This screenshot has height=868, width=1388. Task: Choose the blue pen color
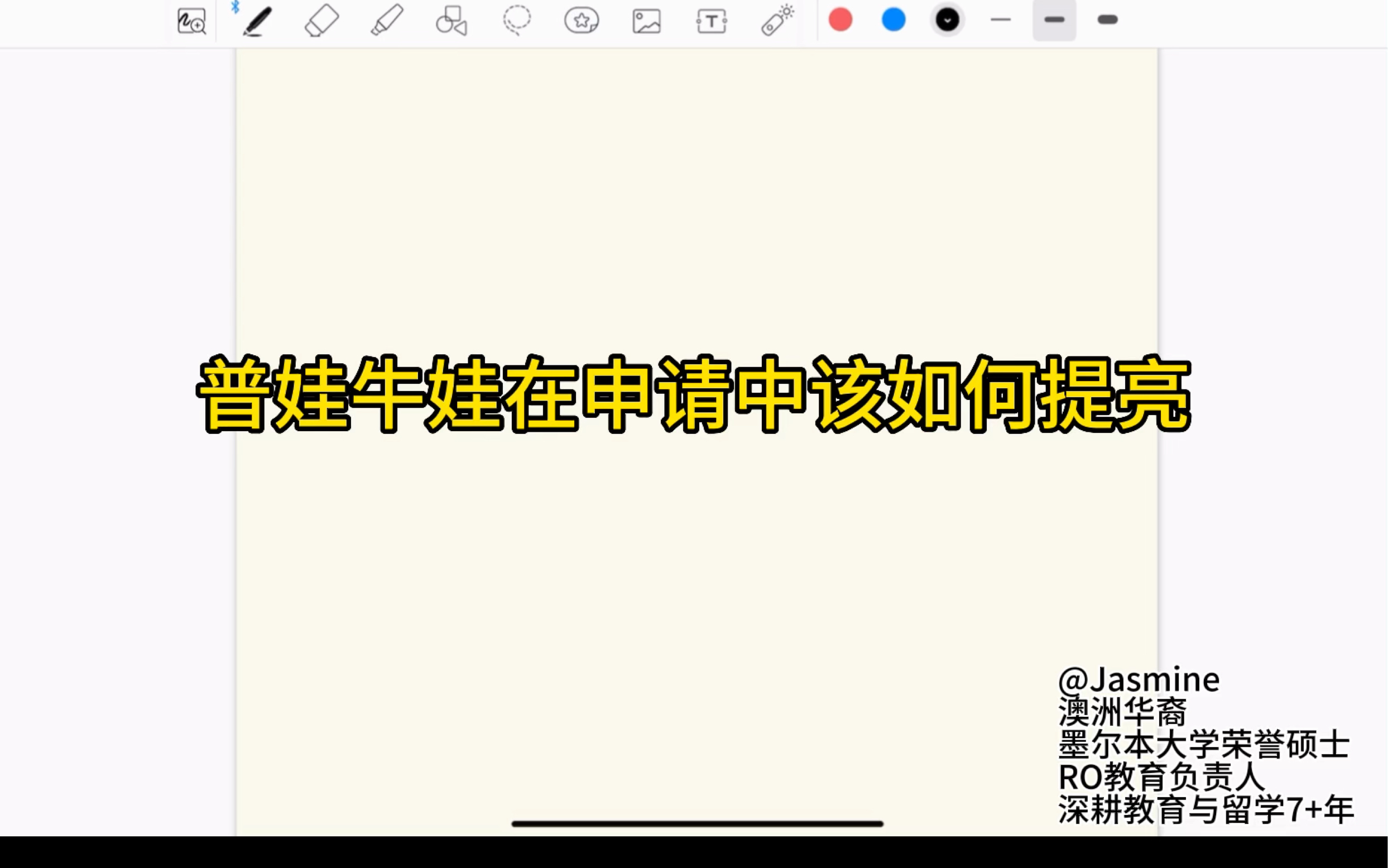point(894,20)
